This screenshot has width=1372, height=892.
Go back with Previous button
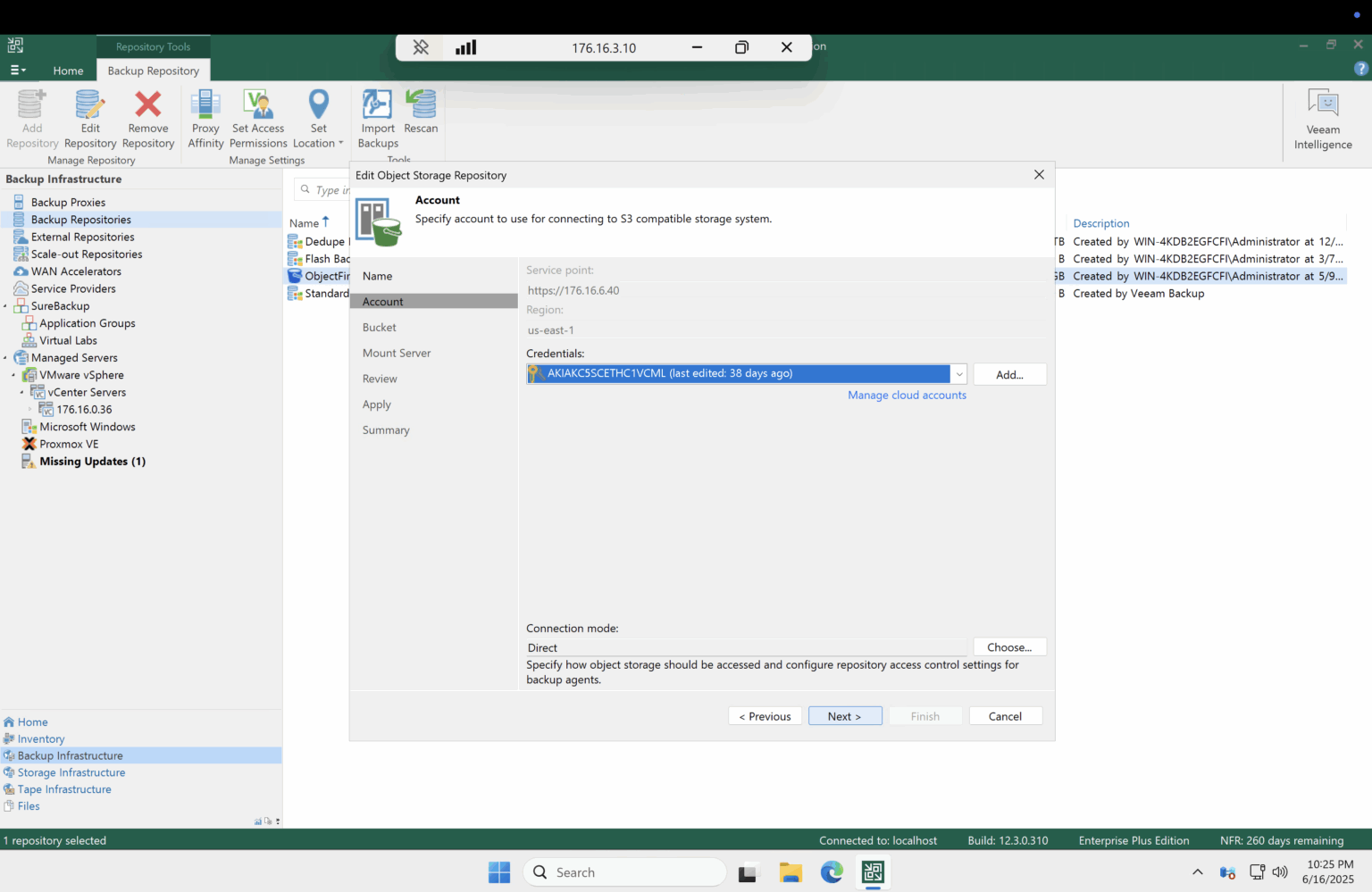click(x=765, y=716)
